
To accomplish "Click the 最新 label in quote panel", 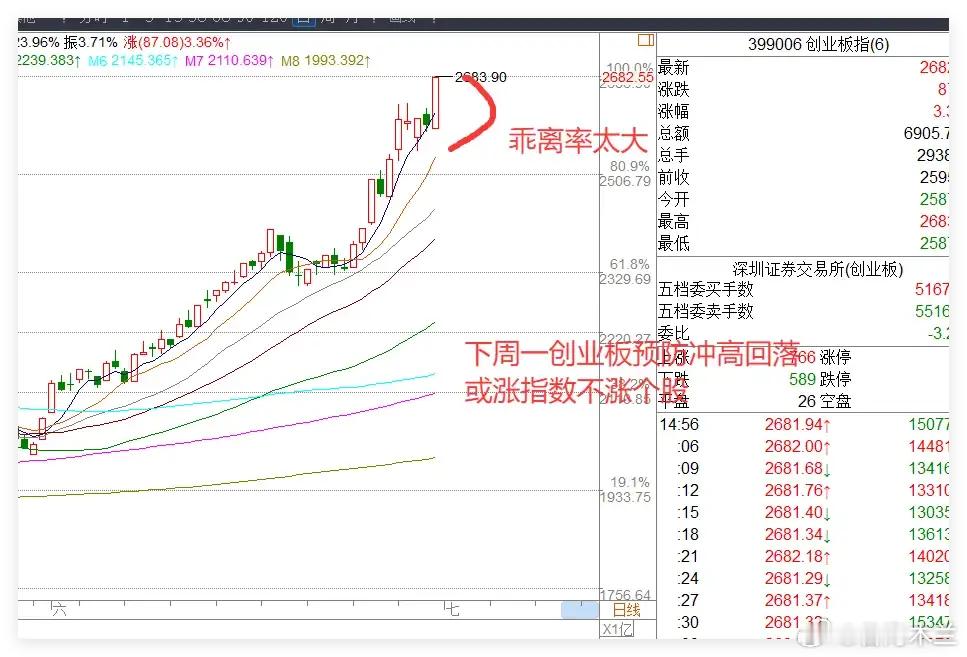I will (x=673, y=67).
